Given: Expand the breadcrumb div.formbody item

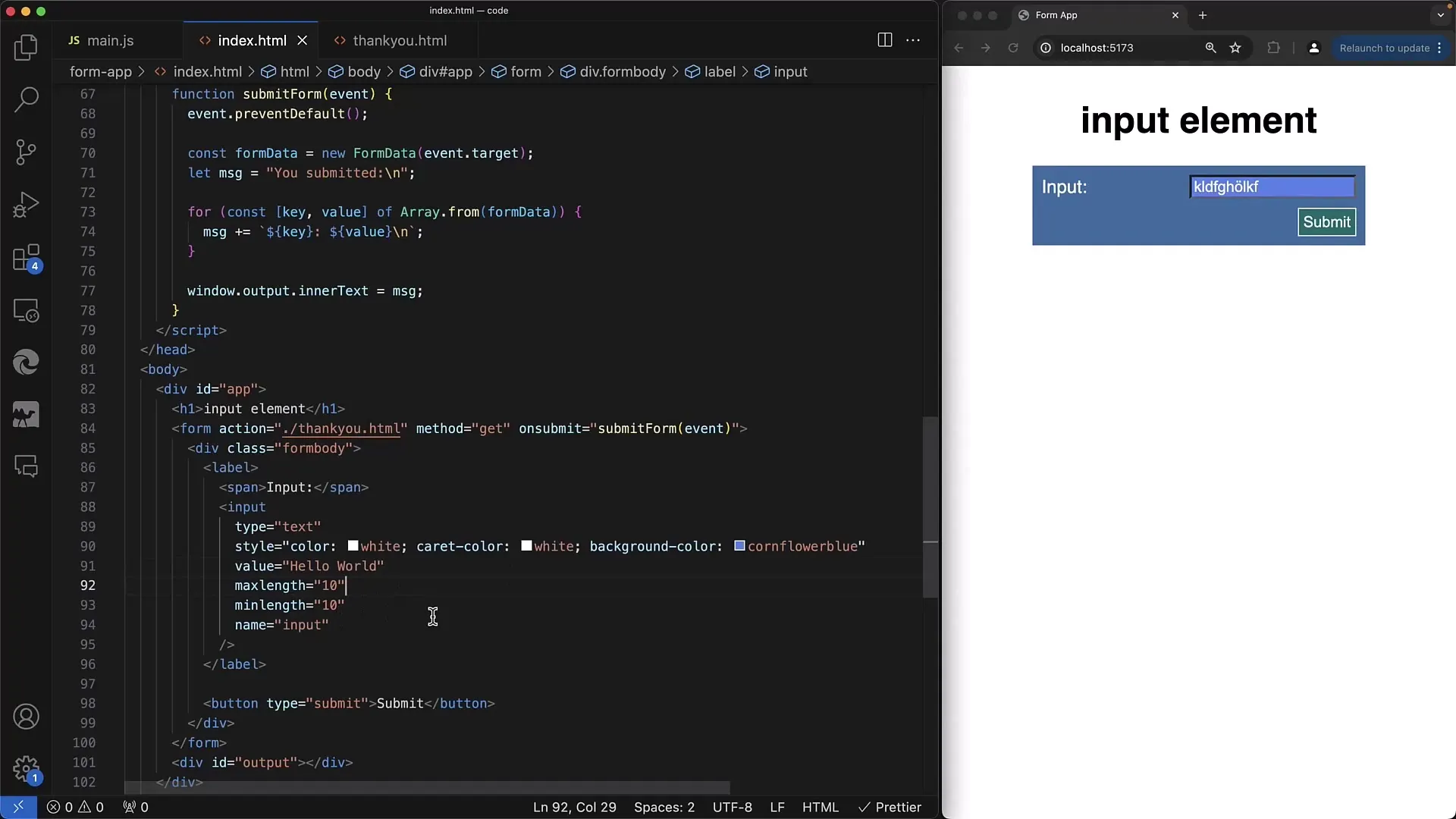Looking at the screenshot, I should 622,71.
